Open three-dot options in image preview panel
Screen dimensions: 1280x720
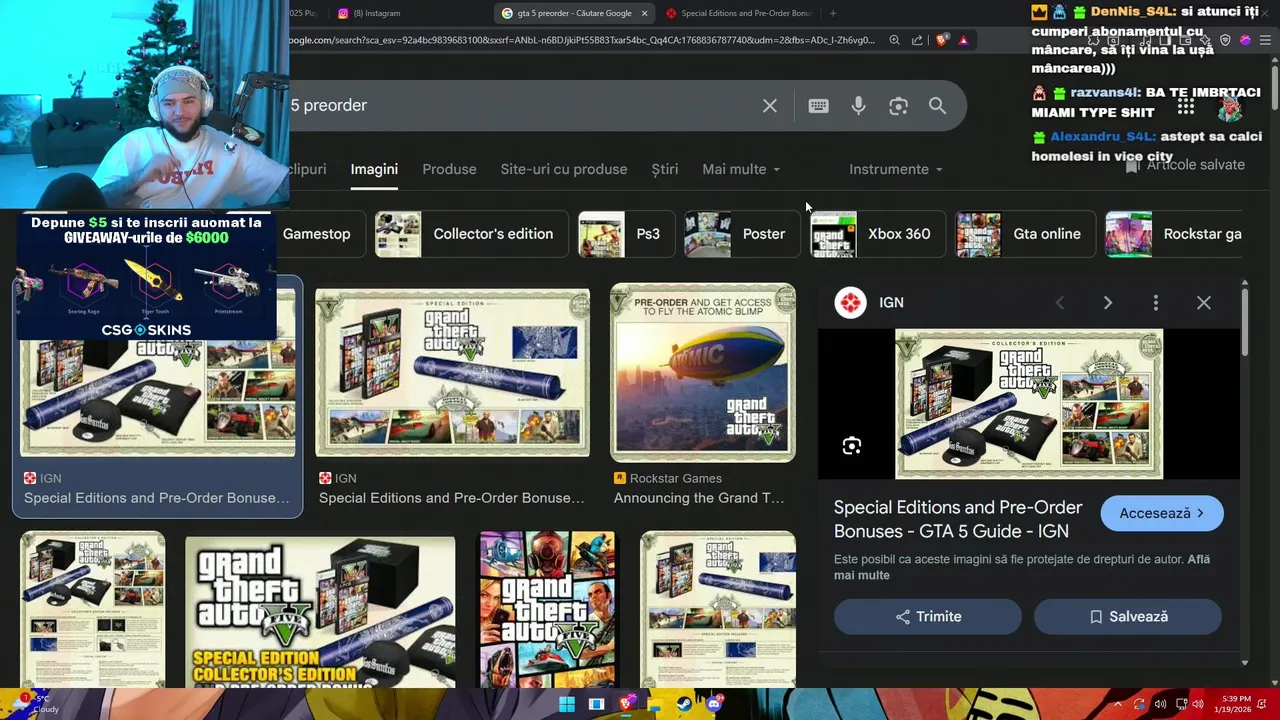pyautogui.click(x=1155, y=302)
